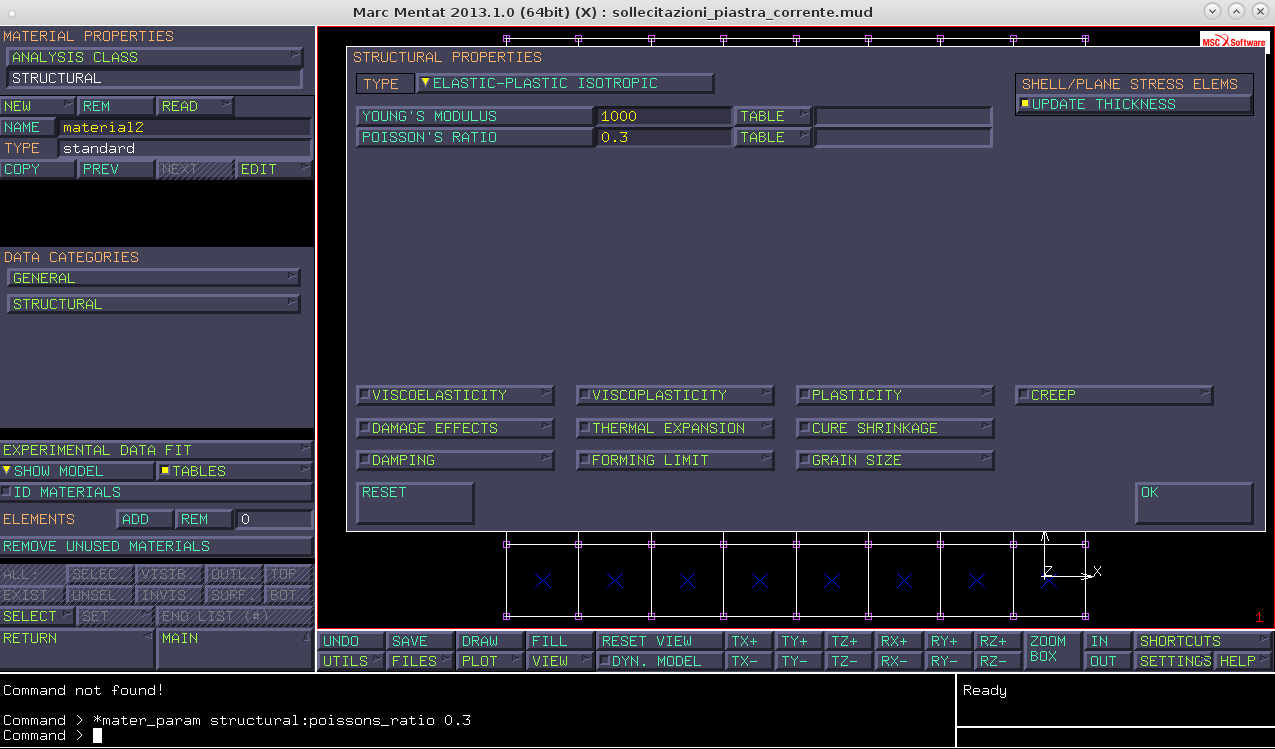Click COPY material button
Image resolution: width=1275 pixels, height=749 pixels.
[x=38, y=169]
